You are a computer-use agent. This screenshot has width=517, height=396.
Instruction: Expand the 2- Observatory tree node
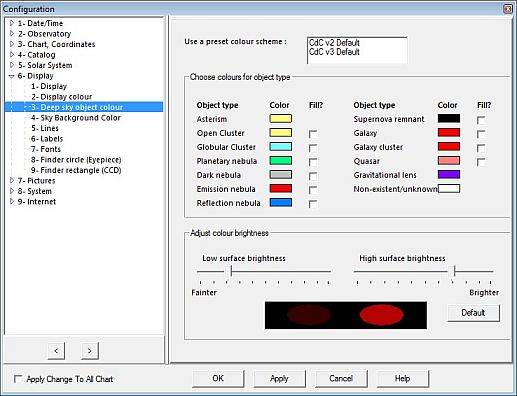coord(12,34)
